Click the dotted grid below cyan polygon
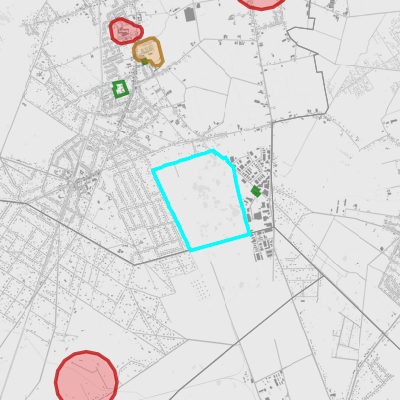Viewport: 400px width, 400px height. [x=199, y=288]
